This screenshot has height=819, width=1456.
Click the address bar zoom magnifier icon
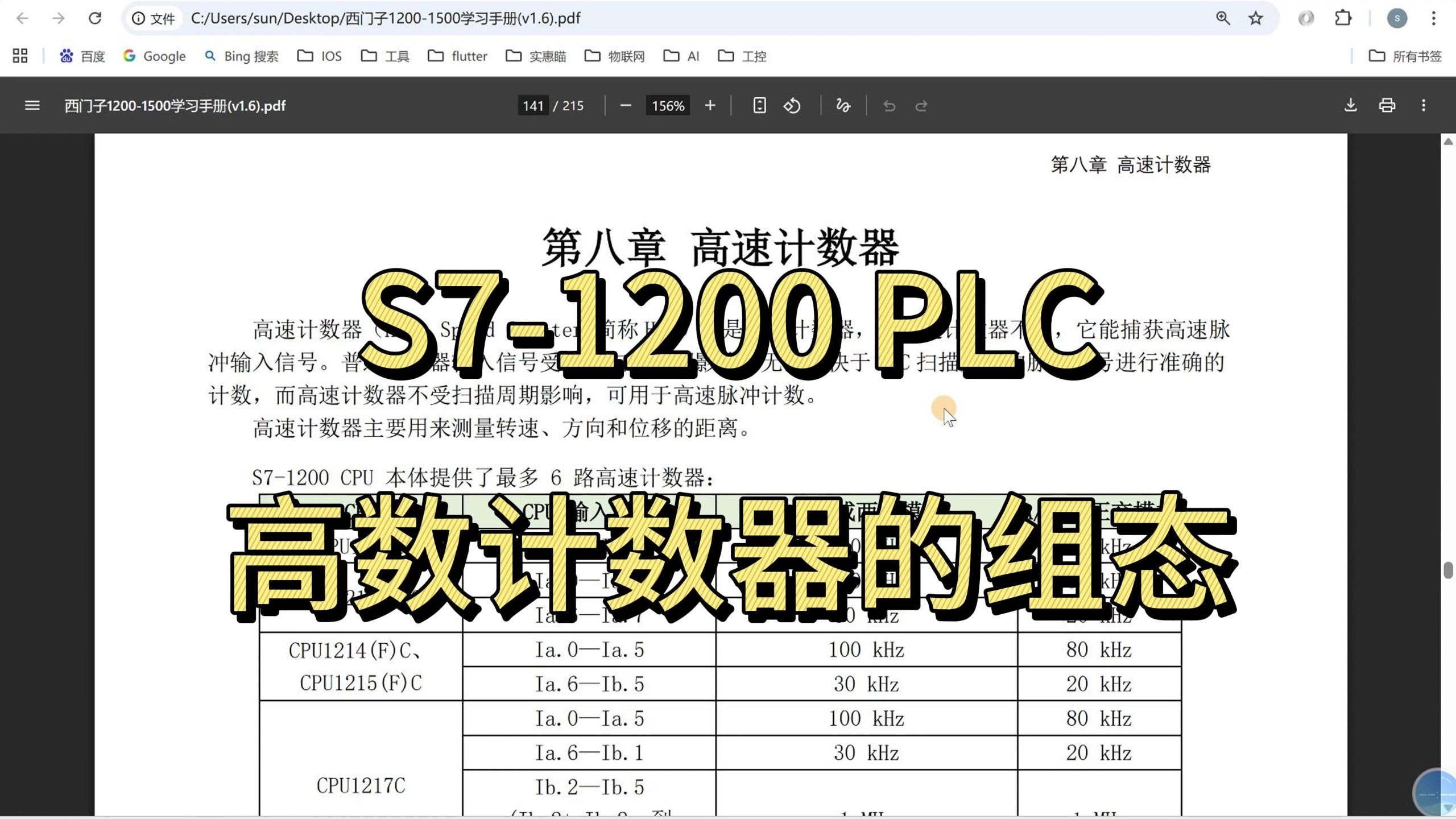pyautogui.click(x=1223, y=18)
